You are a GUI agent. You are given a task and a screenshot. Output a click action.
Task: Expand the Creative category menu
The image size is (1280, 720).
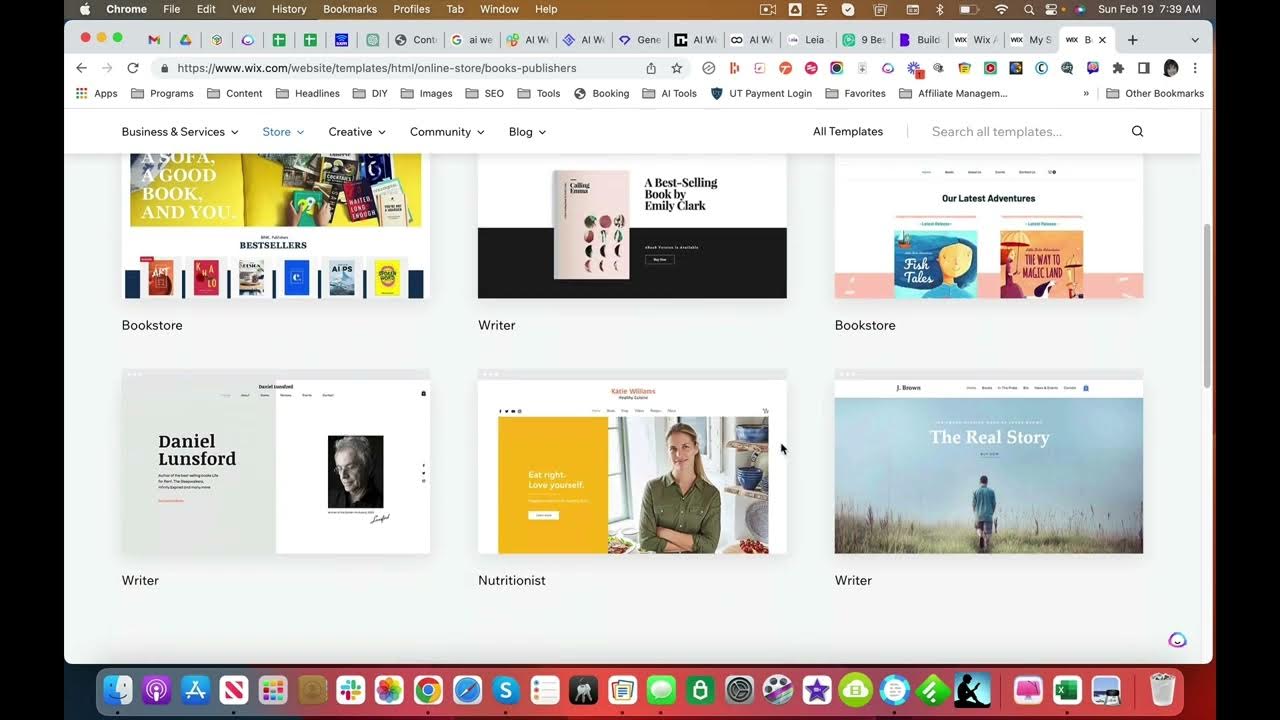point(357,132)
